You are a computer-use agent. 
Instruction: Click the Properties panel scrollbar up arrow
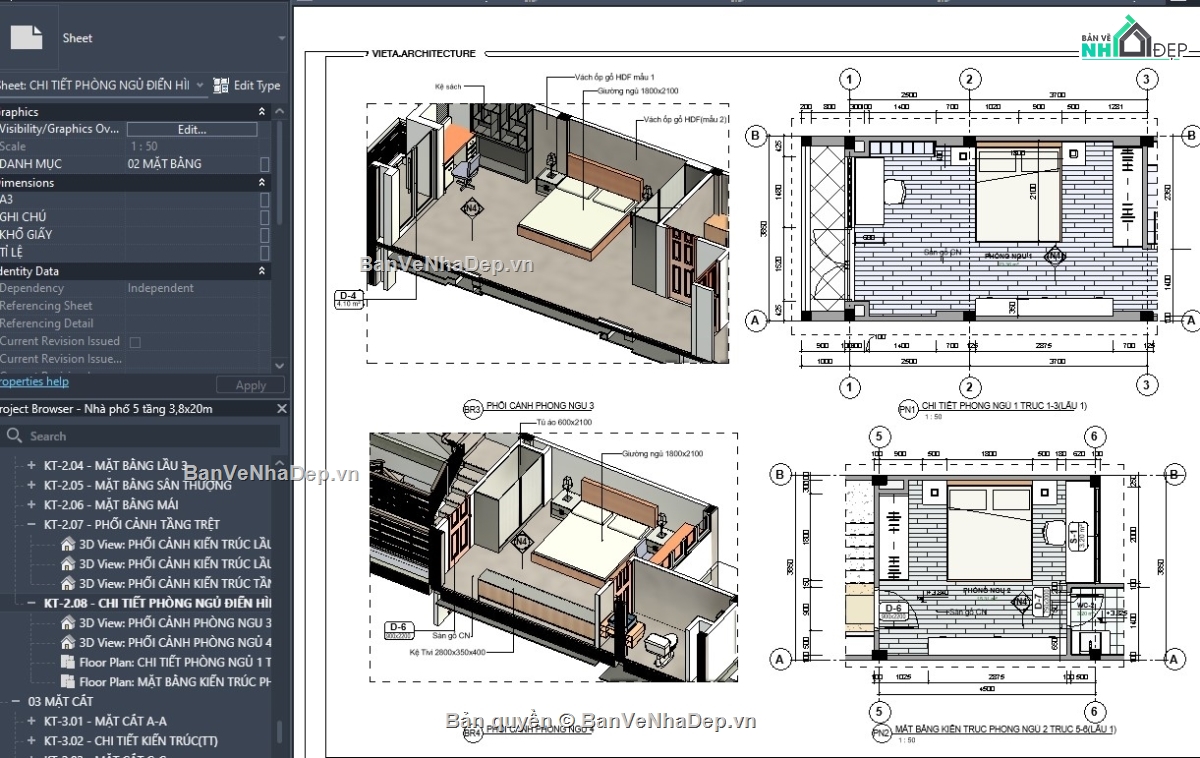pyautogui.click(x=280, y=112)
